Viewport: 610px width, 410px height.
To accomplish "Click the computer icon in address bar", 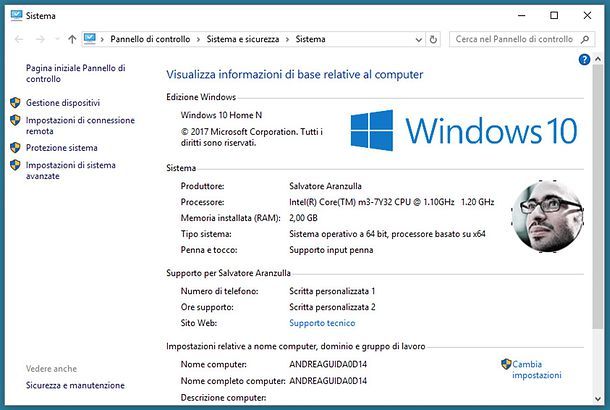I will (89, 39).
